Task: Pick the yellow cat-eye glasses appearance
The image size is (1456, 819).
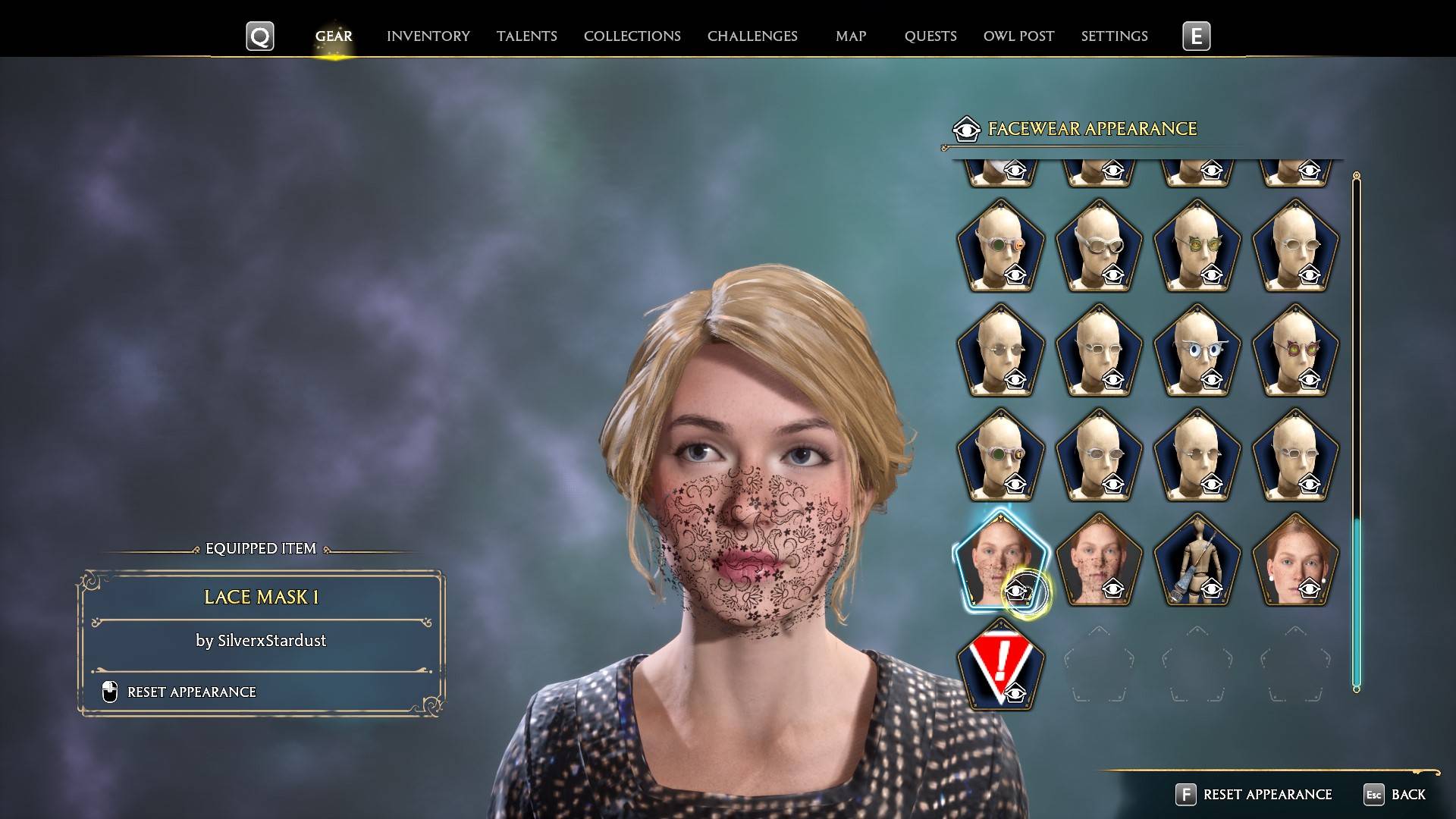Action: tap(1197, 246)
